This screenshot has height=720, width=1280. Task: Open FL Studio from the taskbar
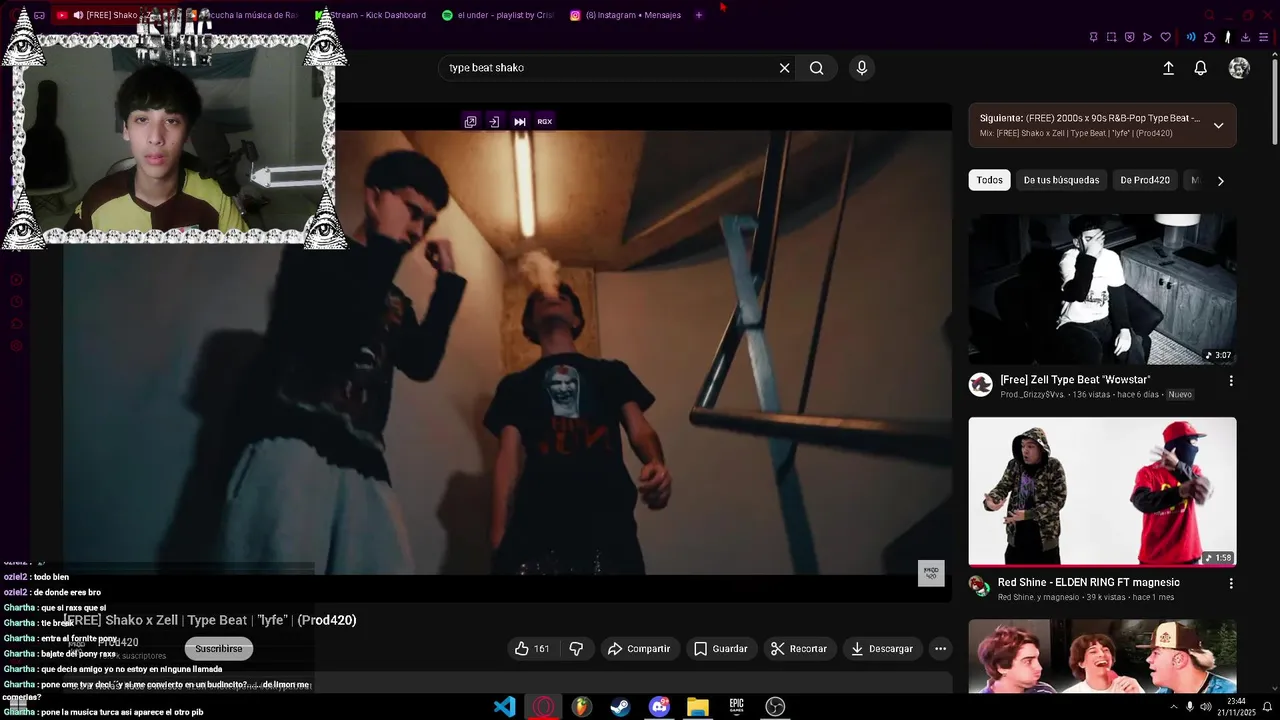pos(581,707)
